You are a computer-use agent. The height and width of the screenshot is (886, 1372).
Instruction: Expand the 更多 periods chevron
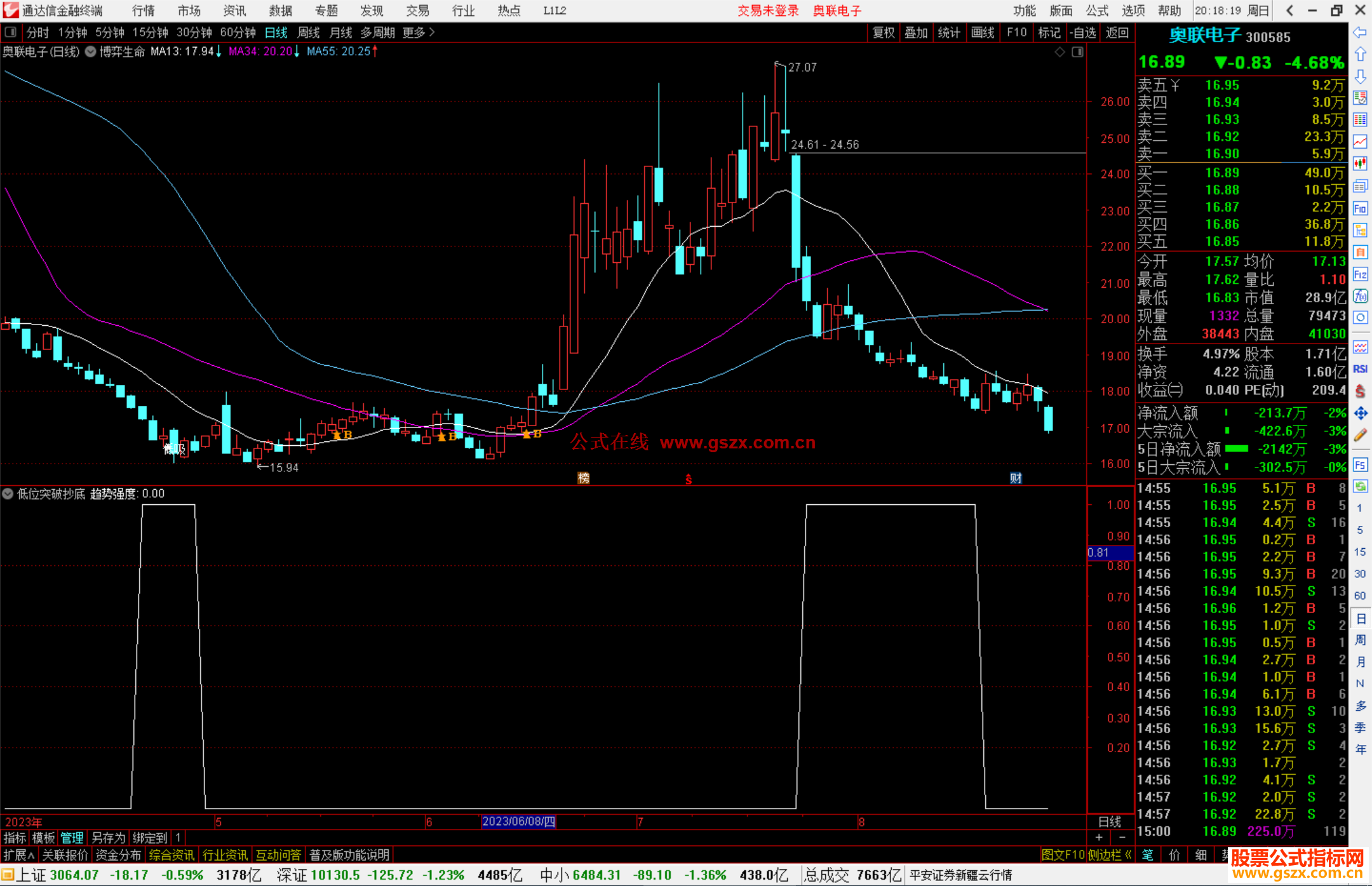(432, 32)
